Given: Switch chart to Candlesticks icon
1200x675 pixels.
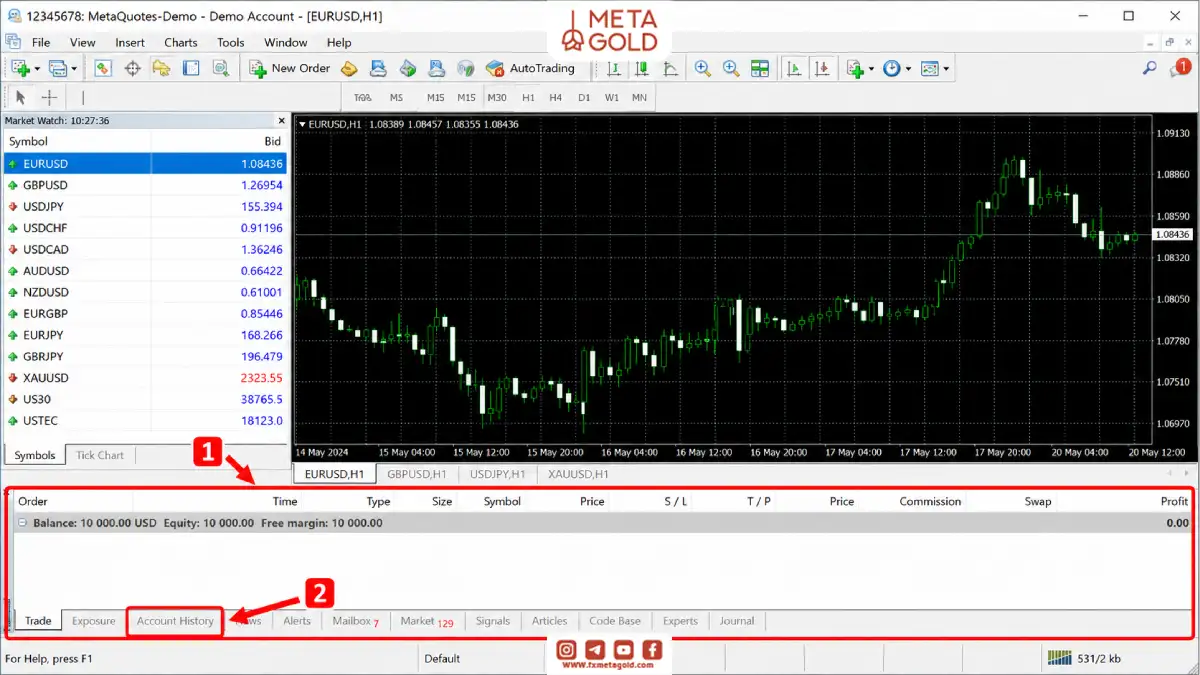Looking at the screenshot, I should pyautogui.click(x=643, y=68).
